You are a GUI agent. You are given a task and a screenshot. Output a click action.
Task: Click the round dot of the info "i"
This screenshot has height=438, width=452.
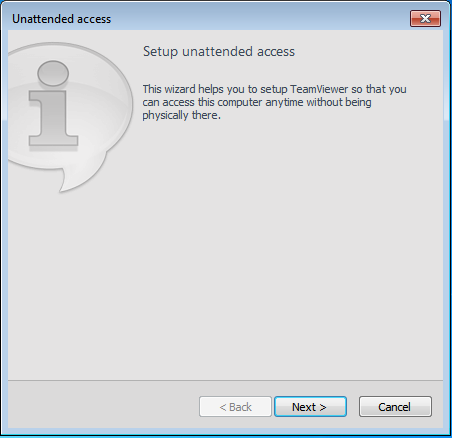point(53,73)
